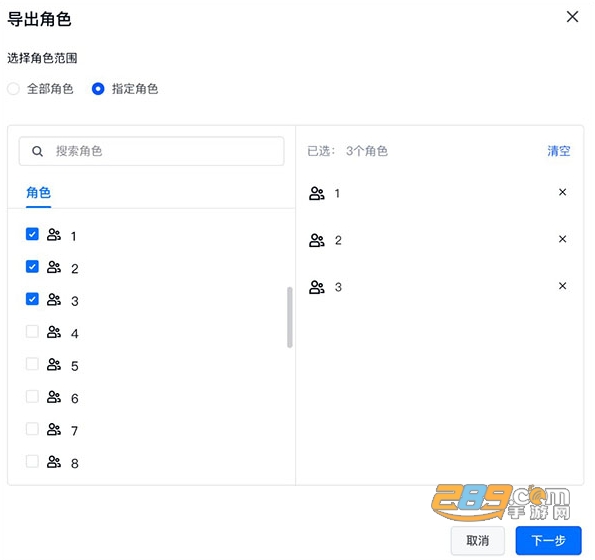
Task: Check role 6 checkbox
Action: (x=32, y=396)
